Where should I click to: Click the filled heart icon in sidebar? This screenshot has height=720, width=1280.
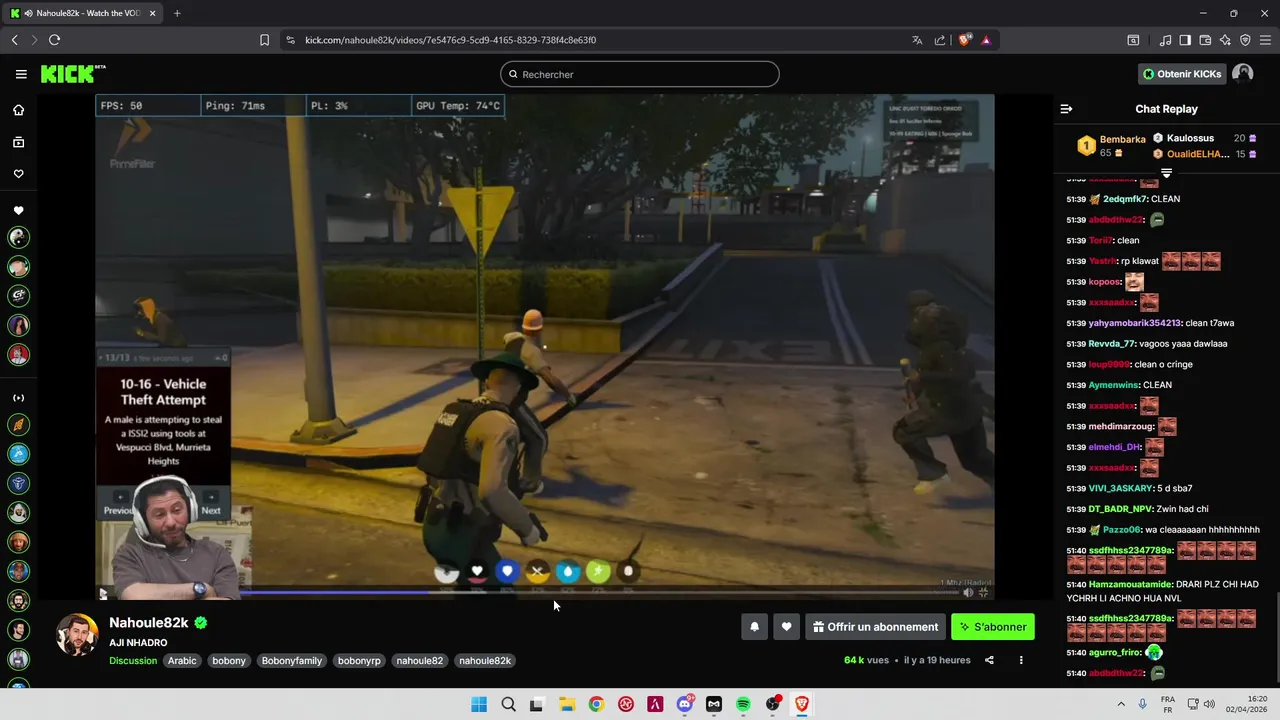18,211
